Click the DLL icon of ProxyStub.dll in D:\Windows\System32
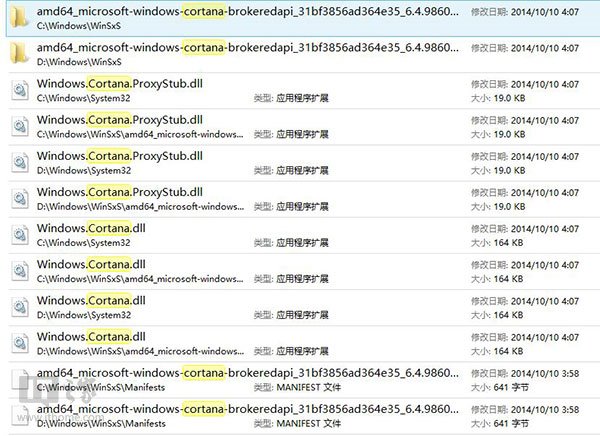This screenshot has height=436, width=600. pyautogui.click(x=20, y=163)
